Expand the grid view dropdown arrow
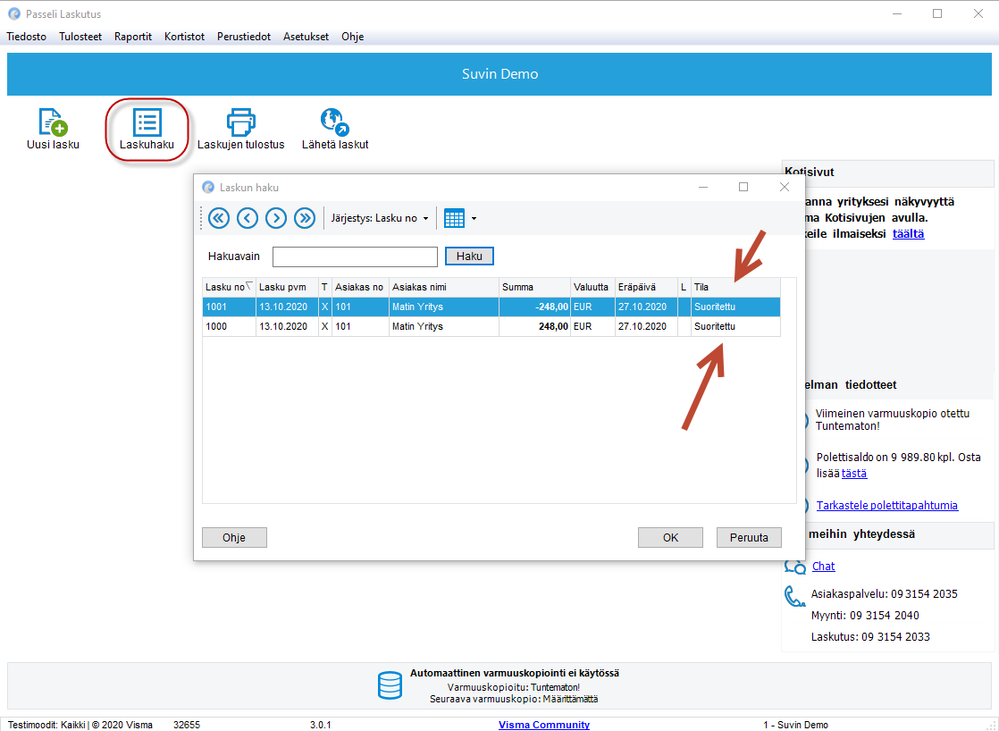 (x=474, y=219)
